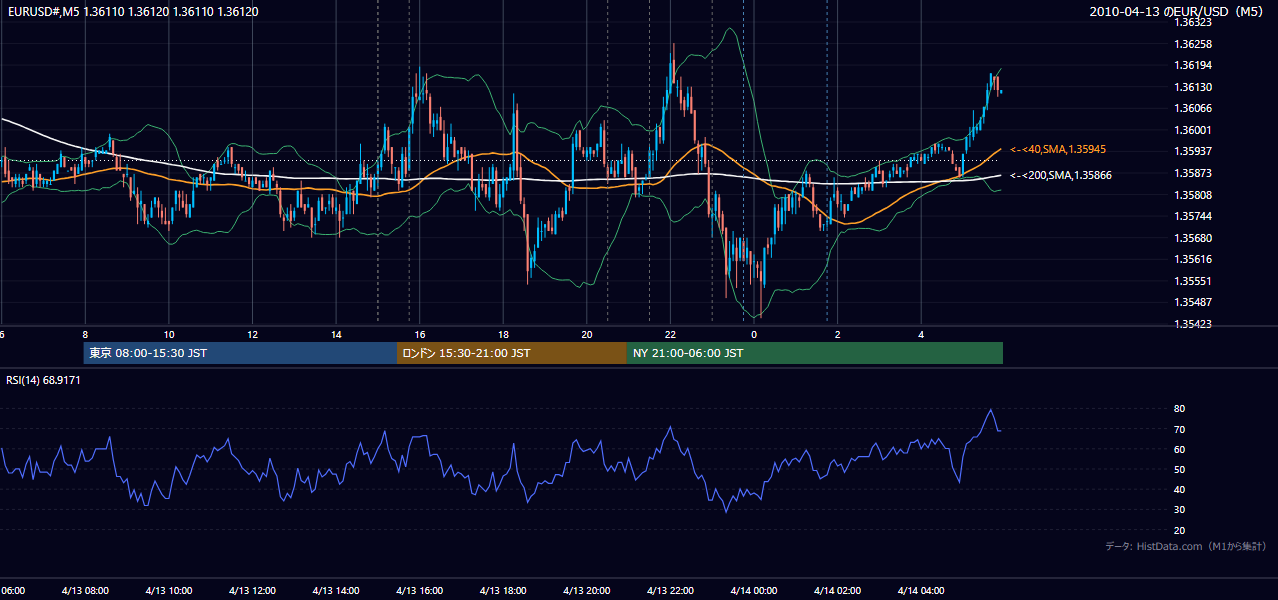
Task: Click price level 1.36258 on the axis
Action: [1193, 44]
